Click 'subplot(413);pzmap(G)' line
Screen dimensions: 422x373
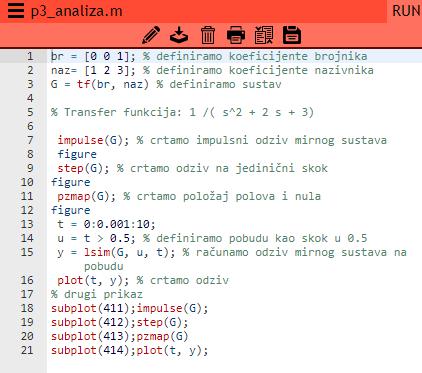point(119,336)
